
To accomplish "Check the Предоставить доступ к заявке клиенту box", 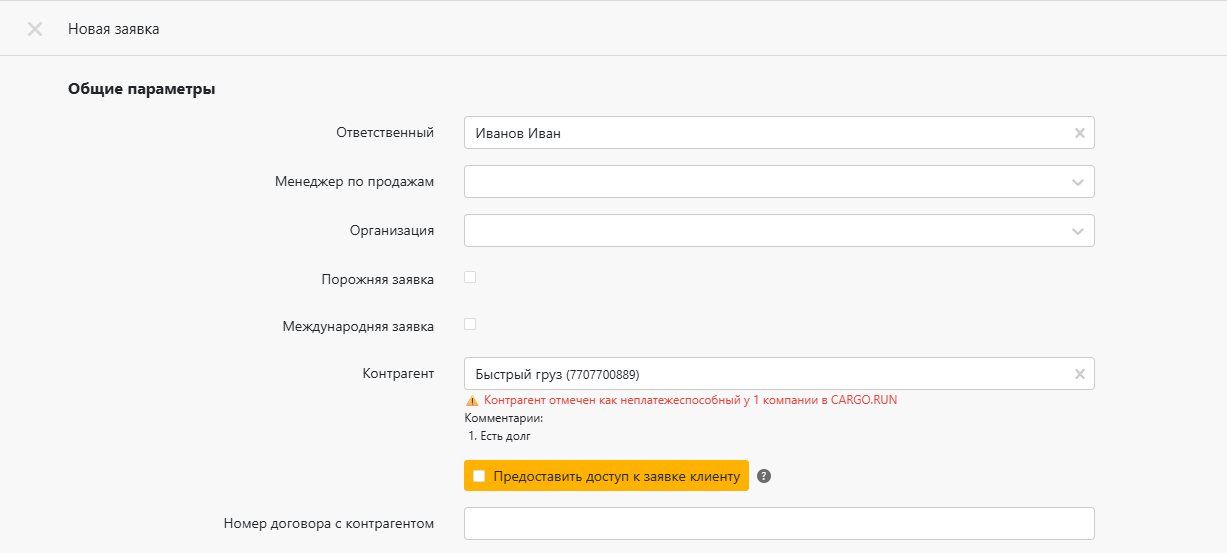I will (479, 476).
